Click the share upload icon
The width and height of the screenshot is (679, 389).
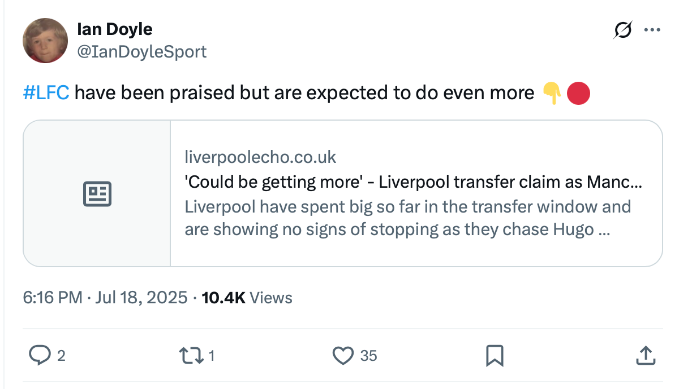click(646, 356)
